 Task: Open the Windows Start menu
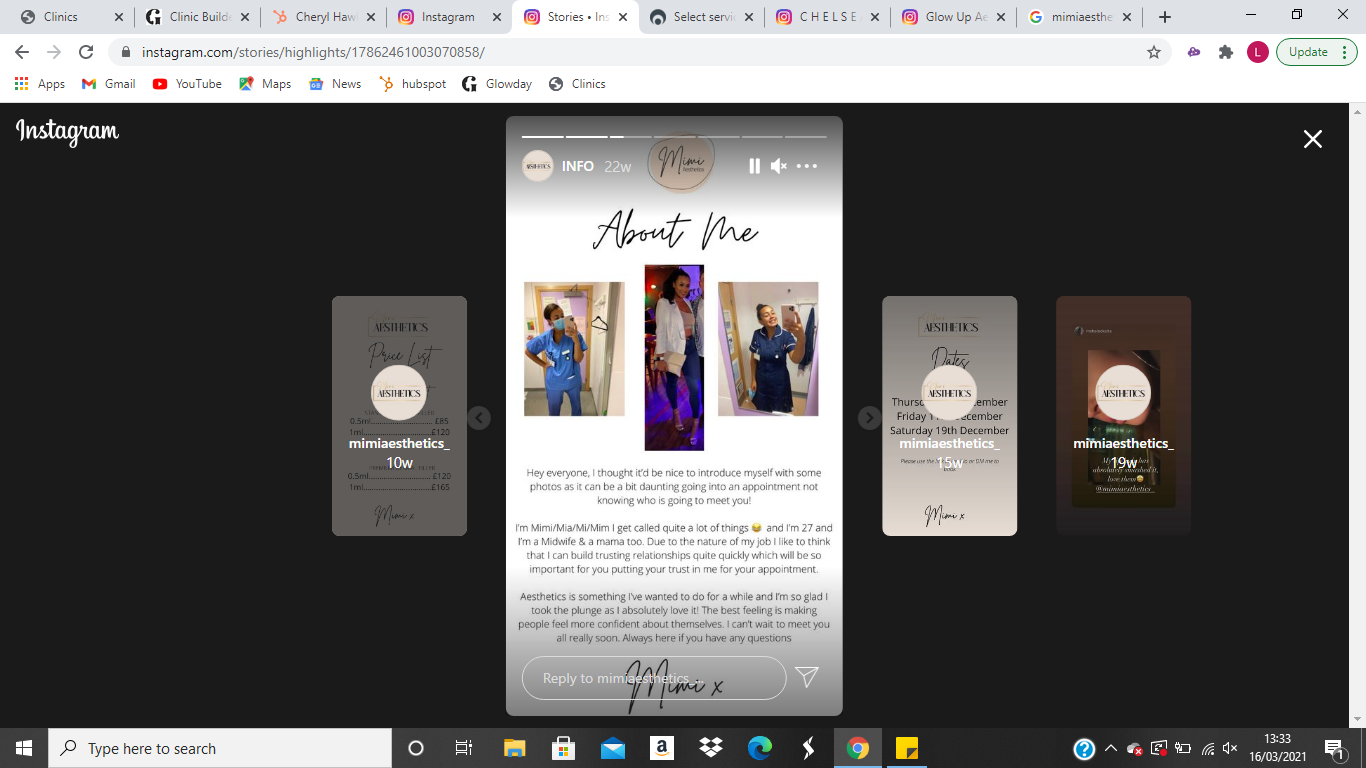pos(24,748)
